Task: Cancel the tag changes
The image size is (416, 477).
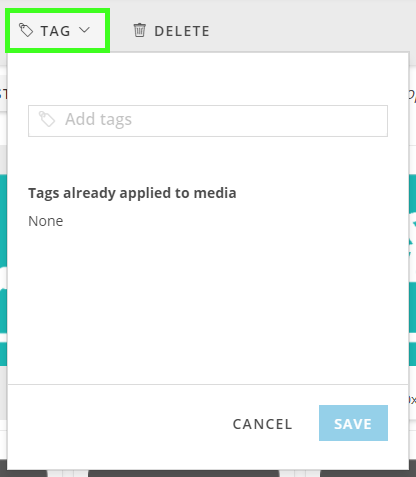Action: 262,424
